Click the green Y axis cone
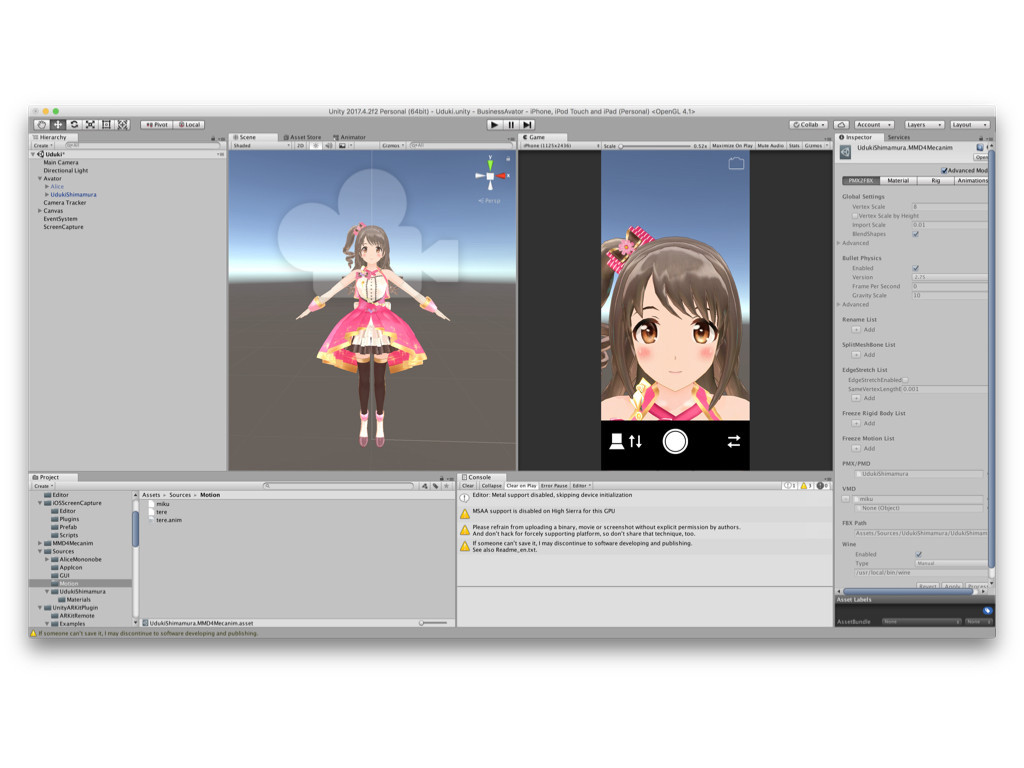This screenshot has width=1024, height=768. pyautogui.click(x=490, y=165)
